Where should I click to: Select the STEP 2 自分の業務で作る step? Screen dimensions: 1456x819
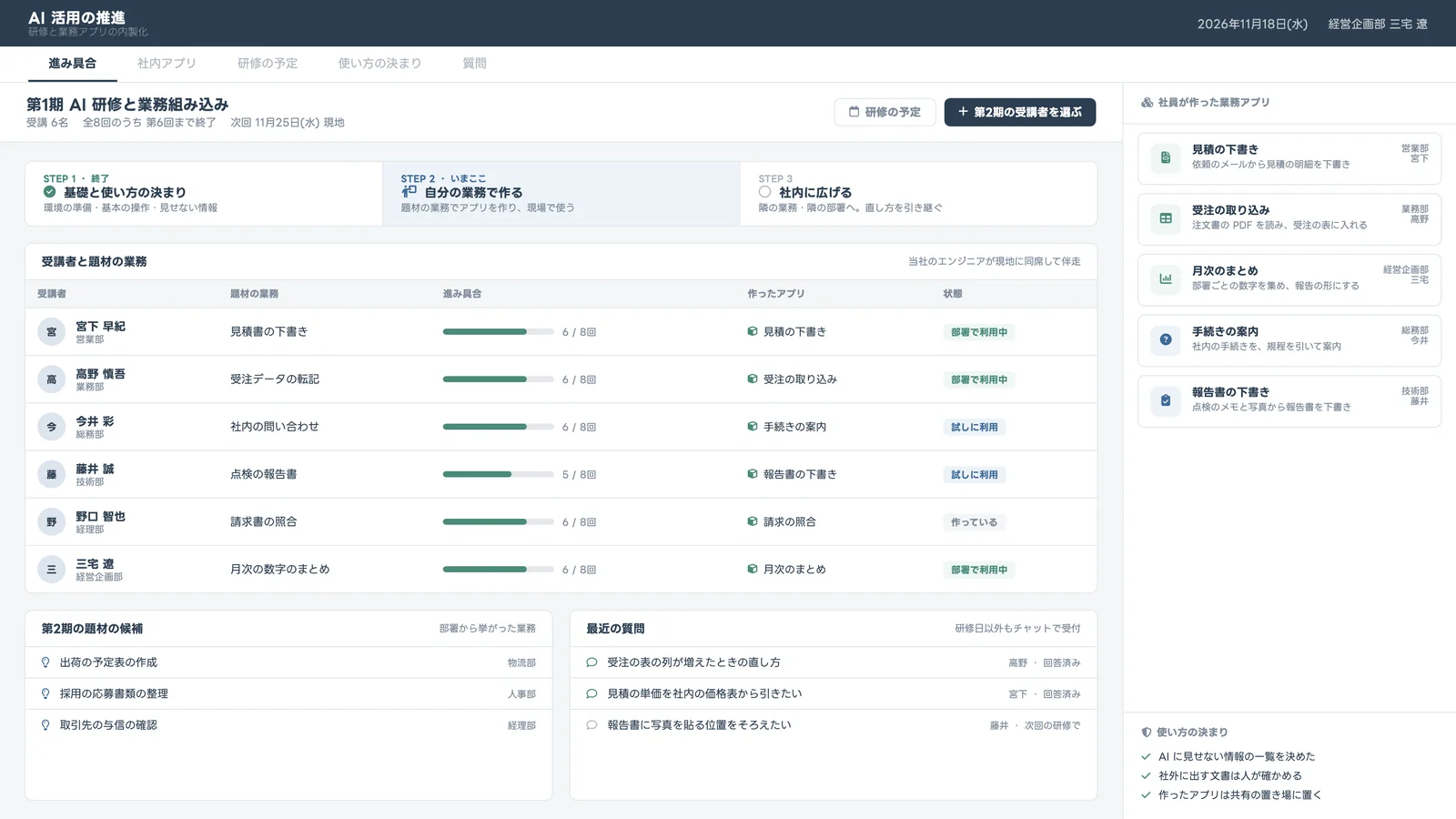[x=561, y=194]
